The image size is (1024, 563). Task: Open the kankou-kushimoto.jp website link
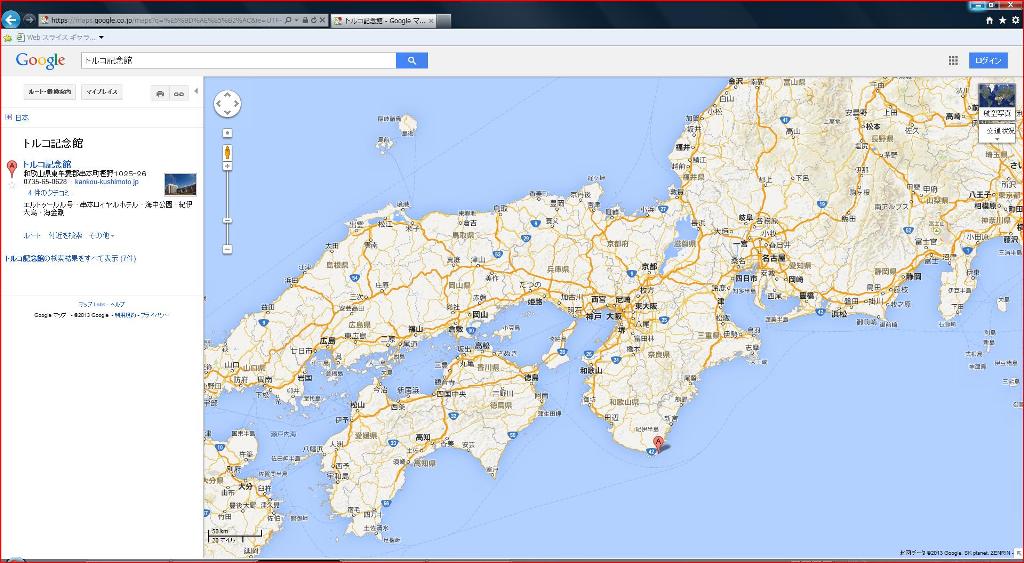106,182
